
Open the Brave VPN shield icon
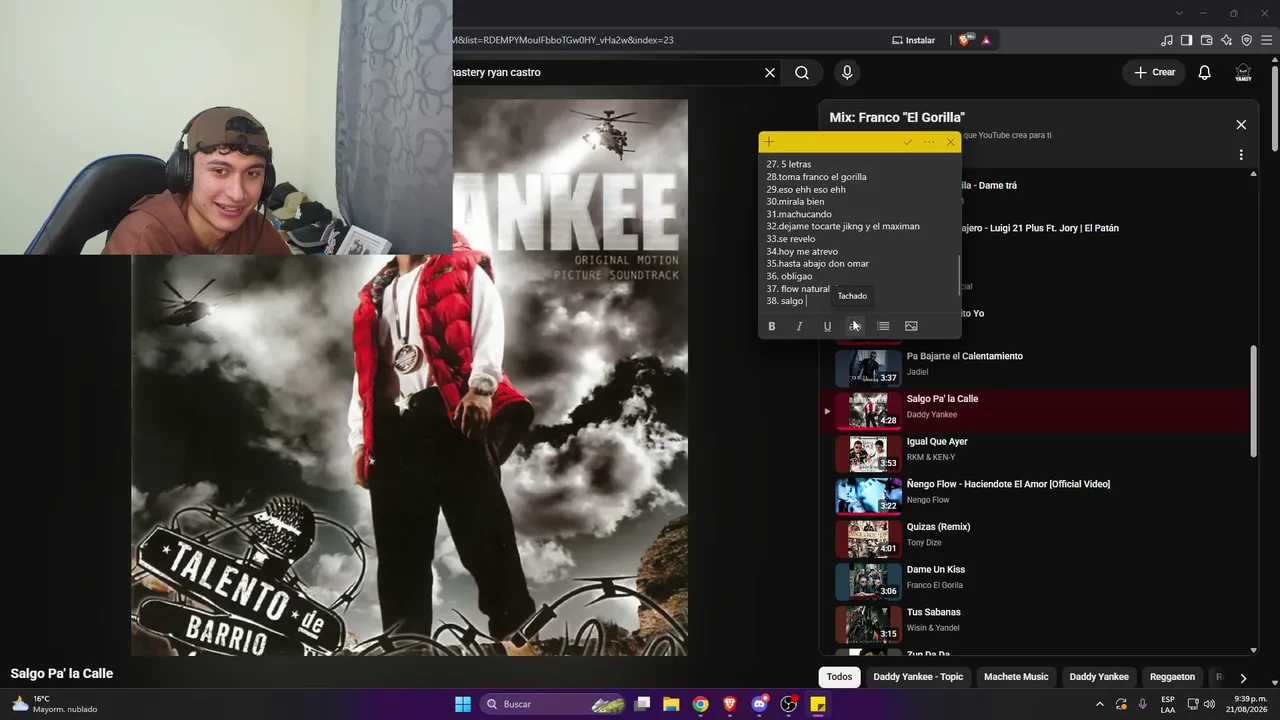pos(1247,40)
